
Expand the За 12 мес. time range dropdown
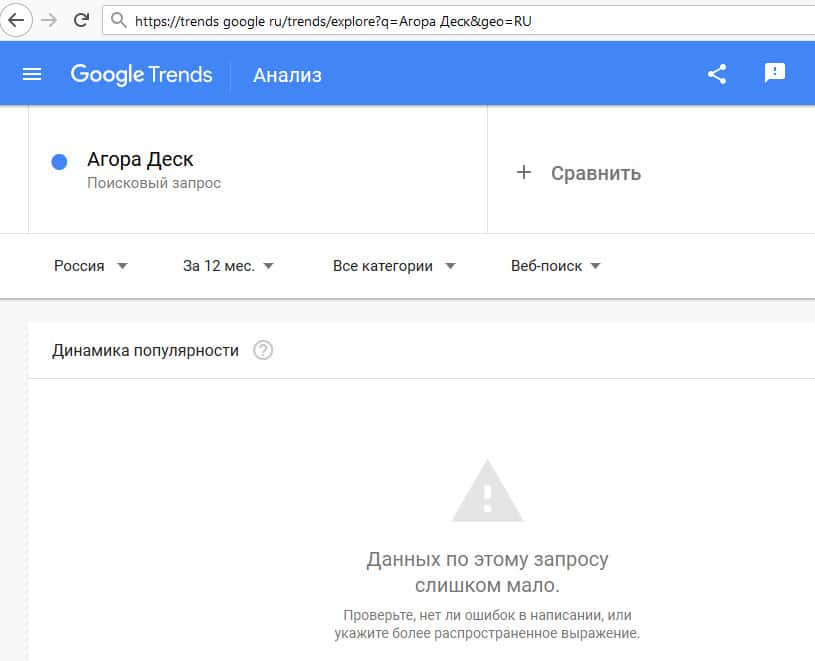click(228, 266)
